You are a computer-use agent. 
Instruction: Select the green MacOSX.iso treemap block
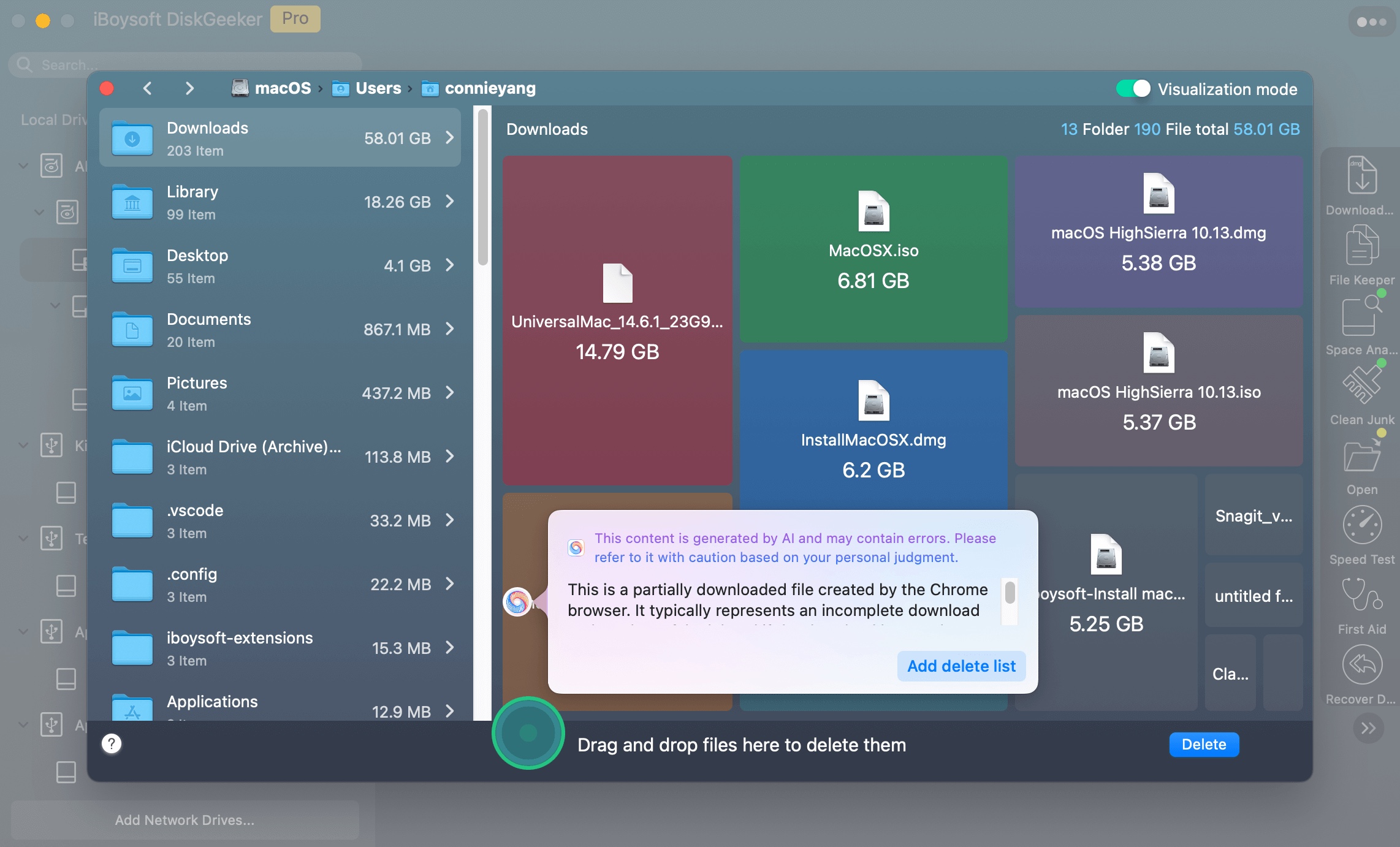873,248
